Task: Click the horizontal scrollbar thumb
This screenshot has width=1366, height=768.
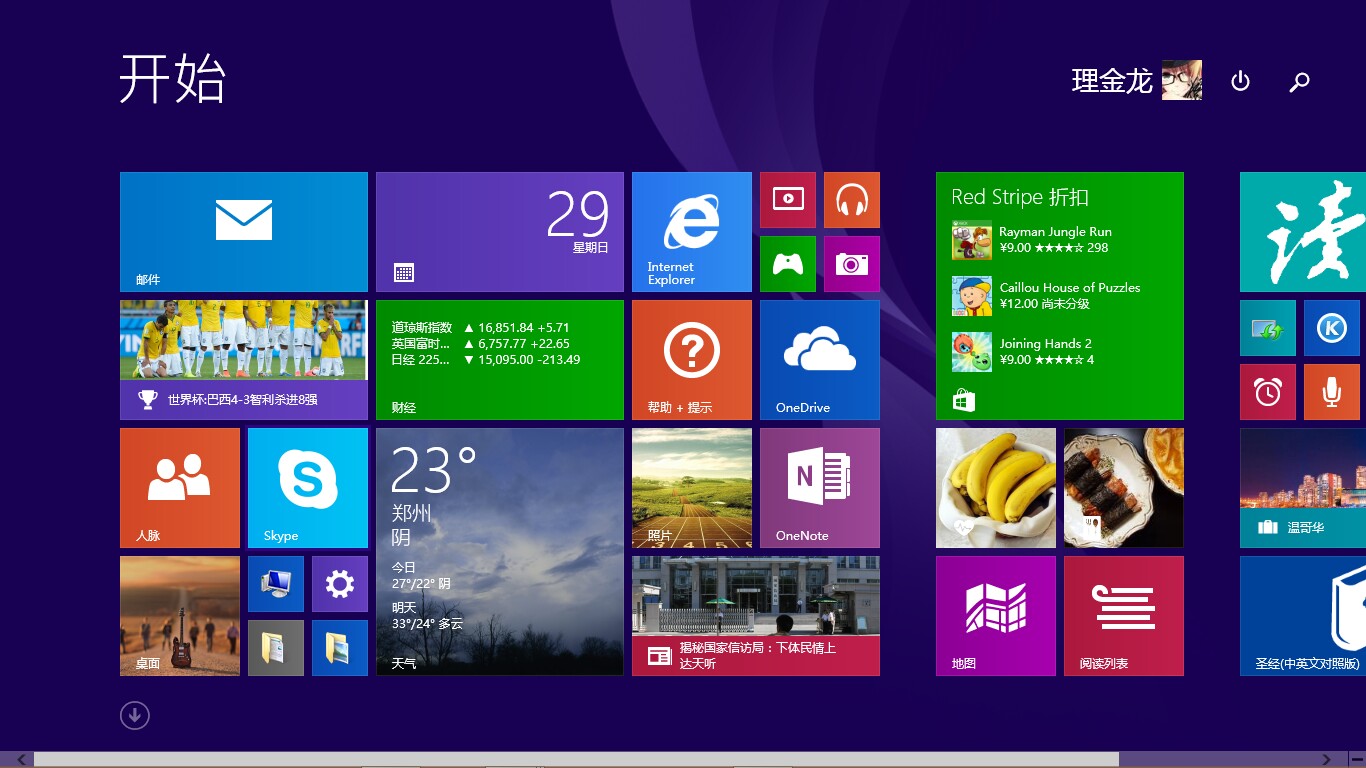Action: (x=576, y=760)
